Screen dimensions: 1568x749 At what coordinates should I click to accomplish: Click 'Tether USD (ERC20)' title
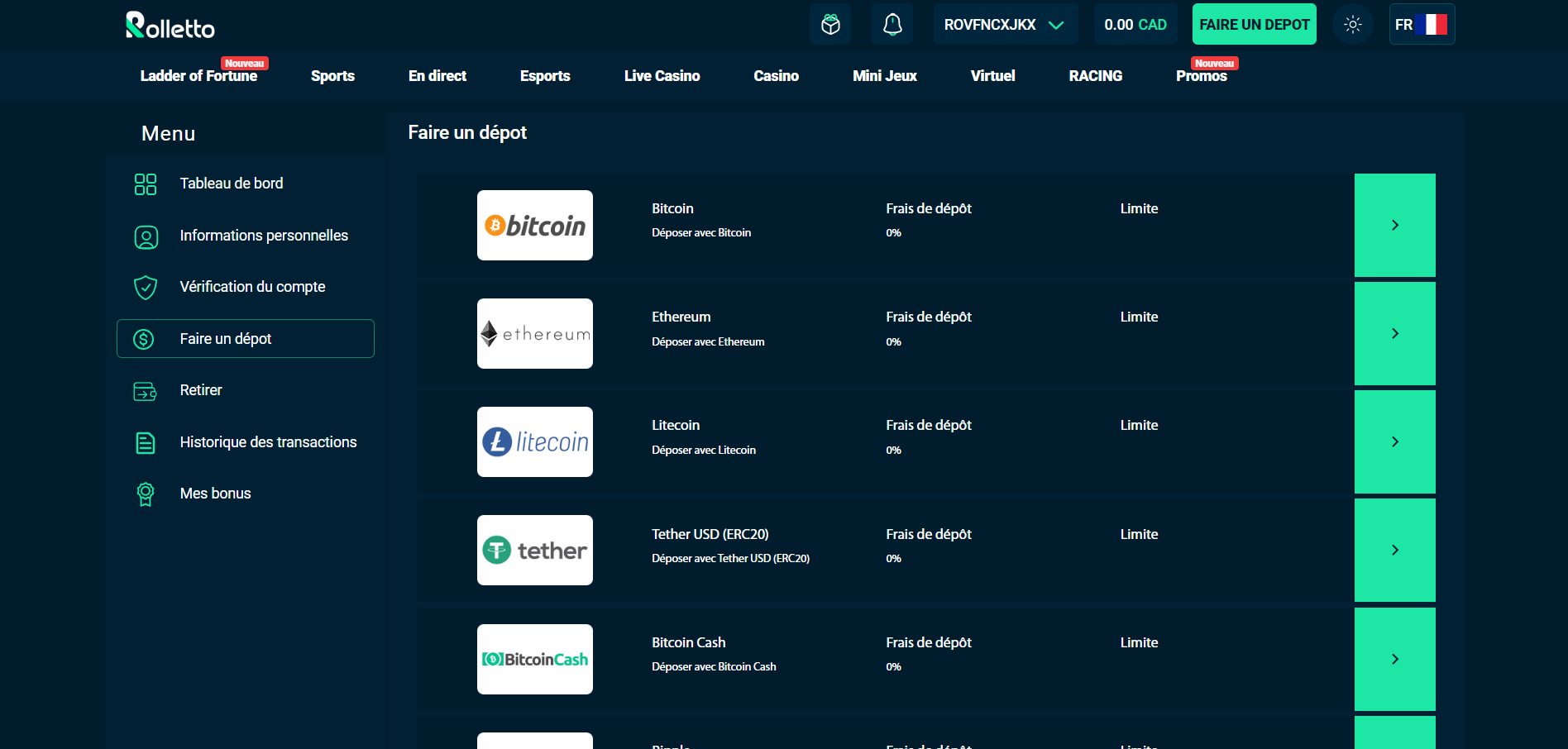(710, 534)
